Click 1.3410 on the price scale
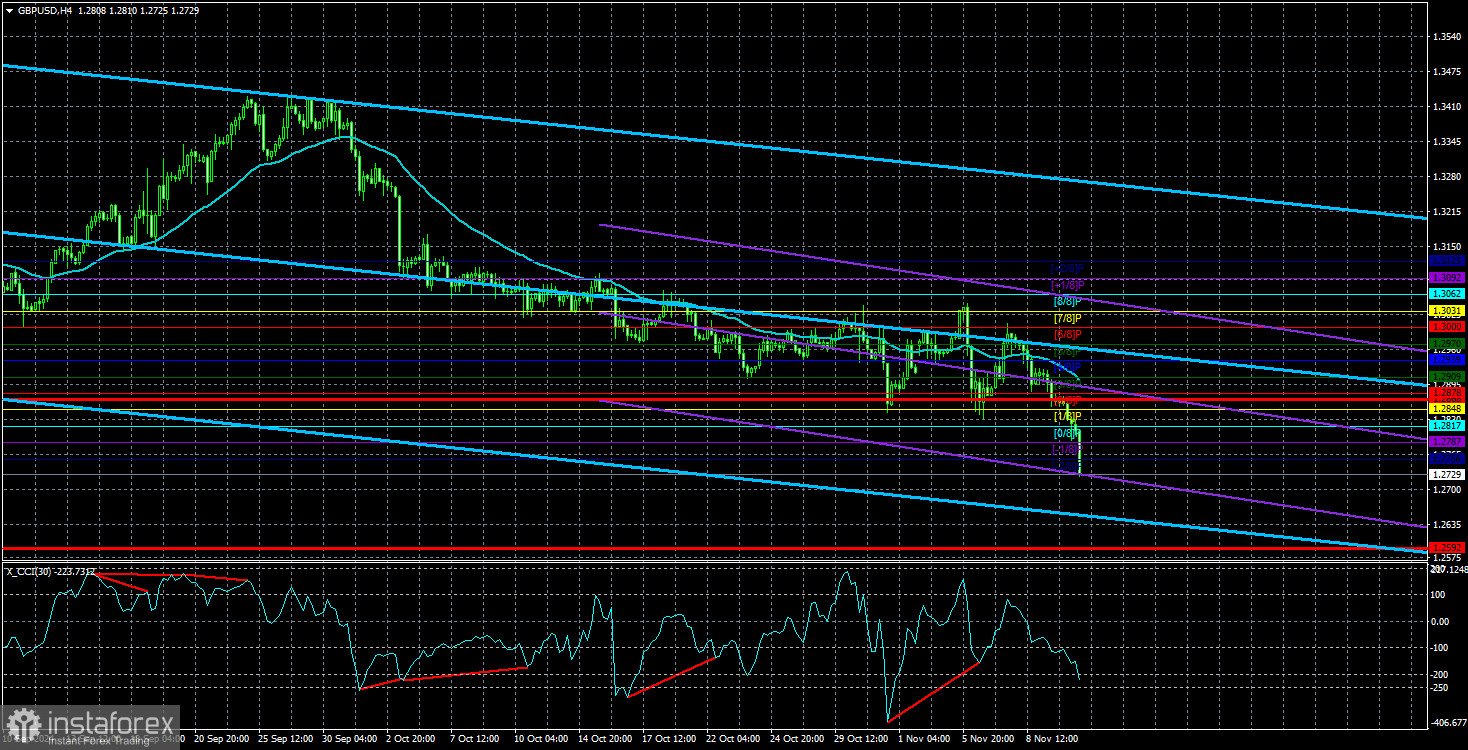The width and height of the screenshot is (1468, 750). (1448, 107)
